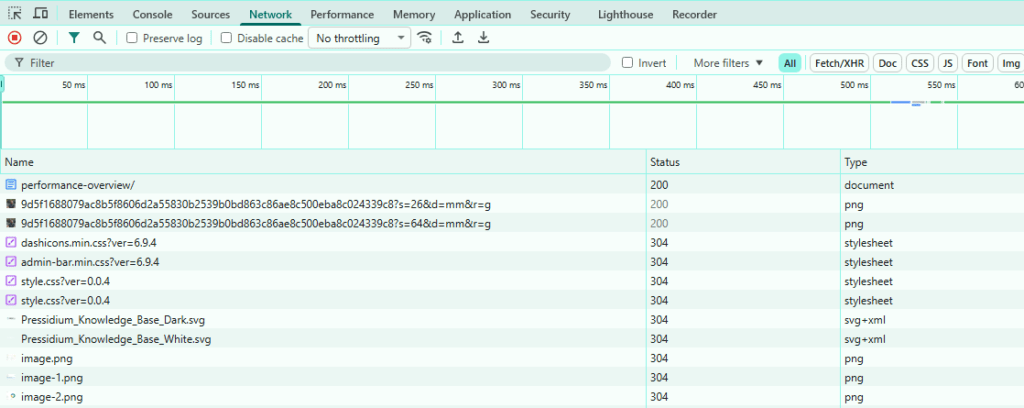Open the Recorder tab
Image resolution: width=1024 pixels, height=408 pixels.
click(694, 14)
